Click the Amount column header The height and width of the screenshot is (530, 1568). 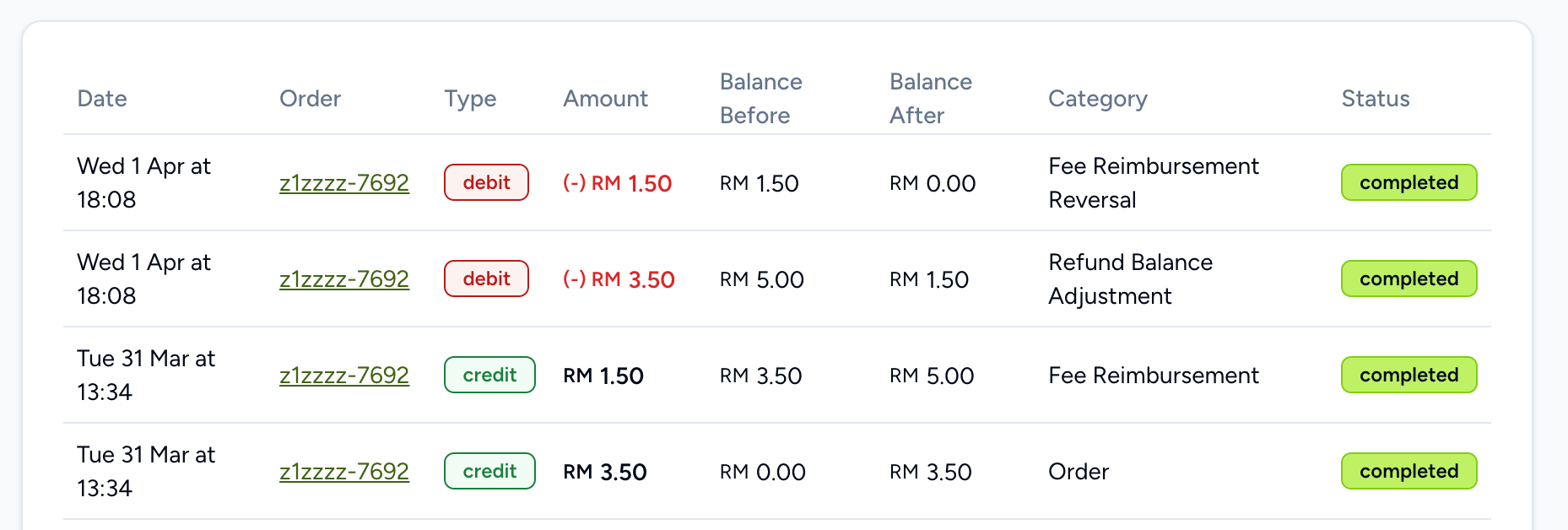[x=605, y=99]
